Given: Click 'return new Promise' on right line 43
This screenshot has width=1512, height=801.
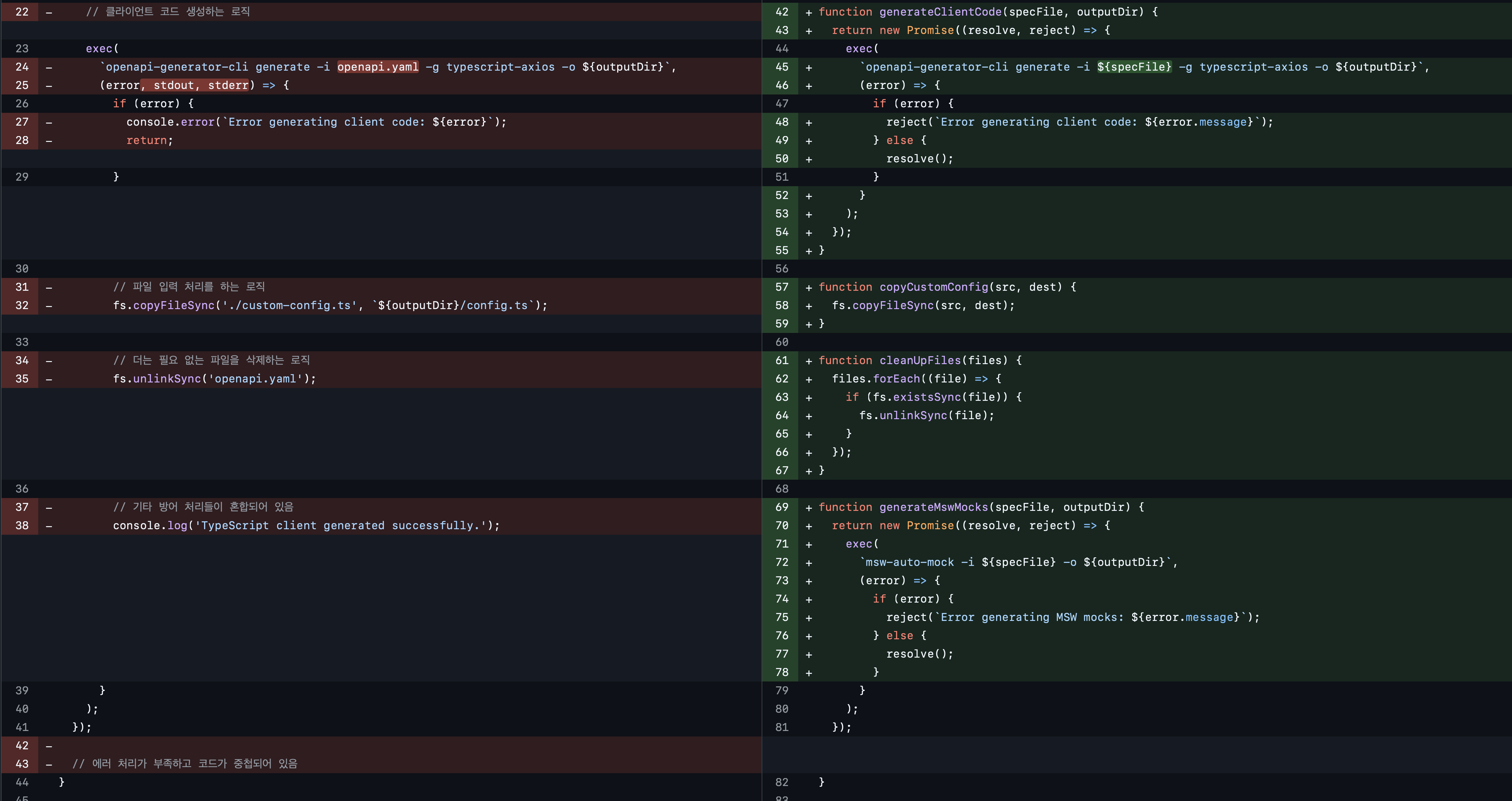Looking at the screenshot, I should [x=893, y=30].
